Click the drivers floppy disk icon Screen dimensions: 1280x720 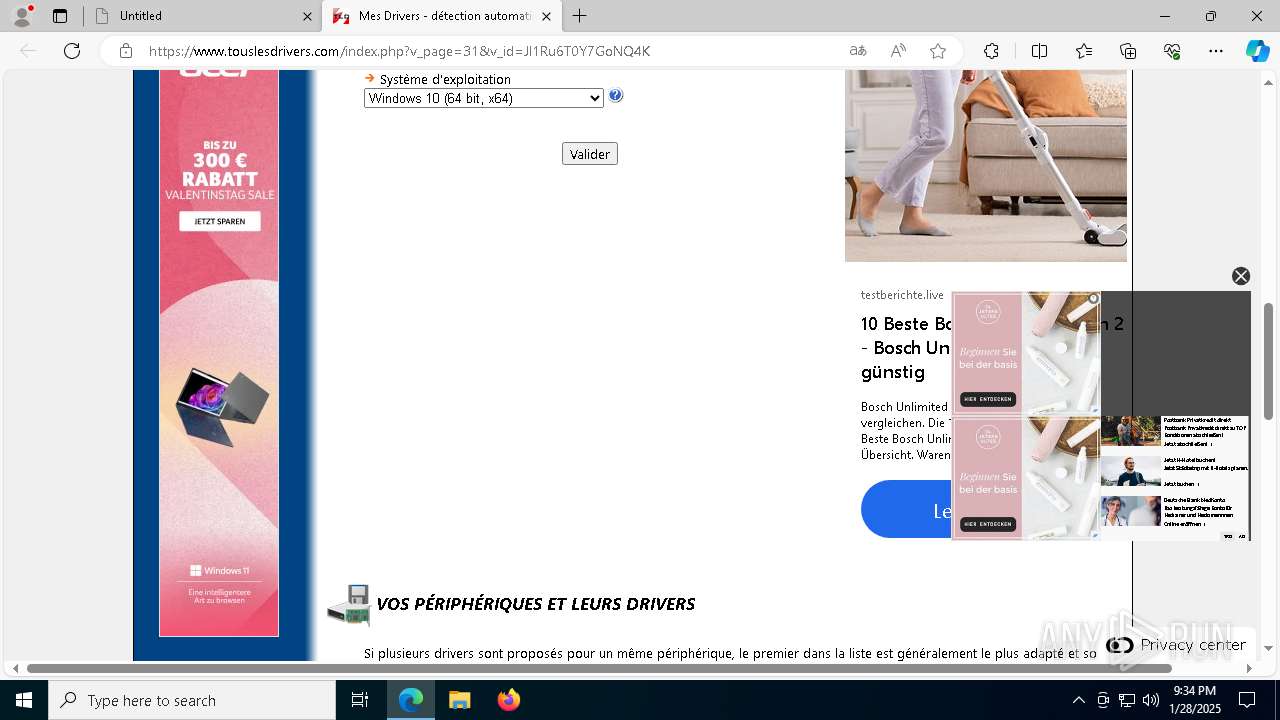(x=349, y=606)
